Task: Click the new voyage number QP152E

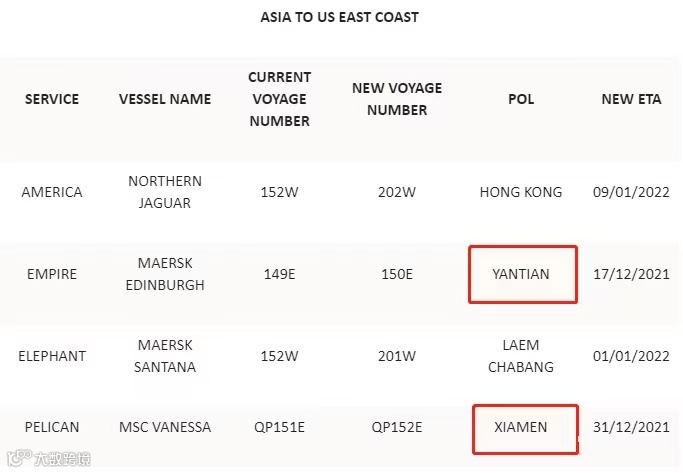Action: (397, 427)
